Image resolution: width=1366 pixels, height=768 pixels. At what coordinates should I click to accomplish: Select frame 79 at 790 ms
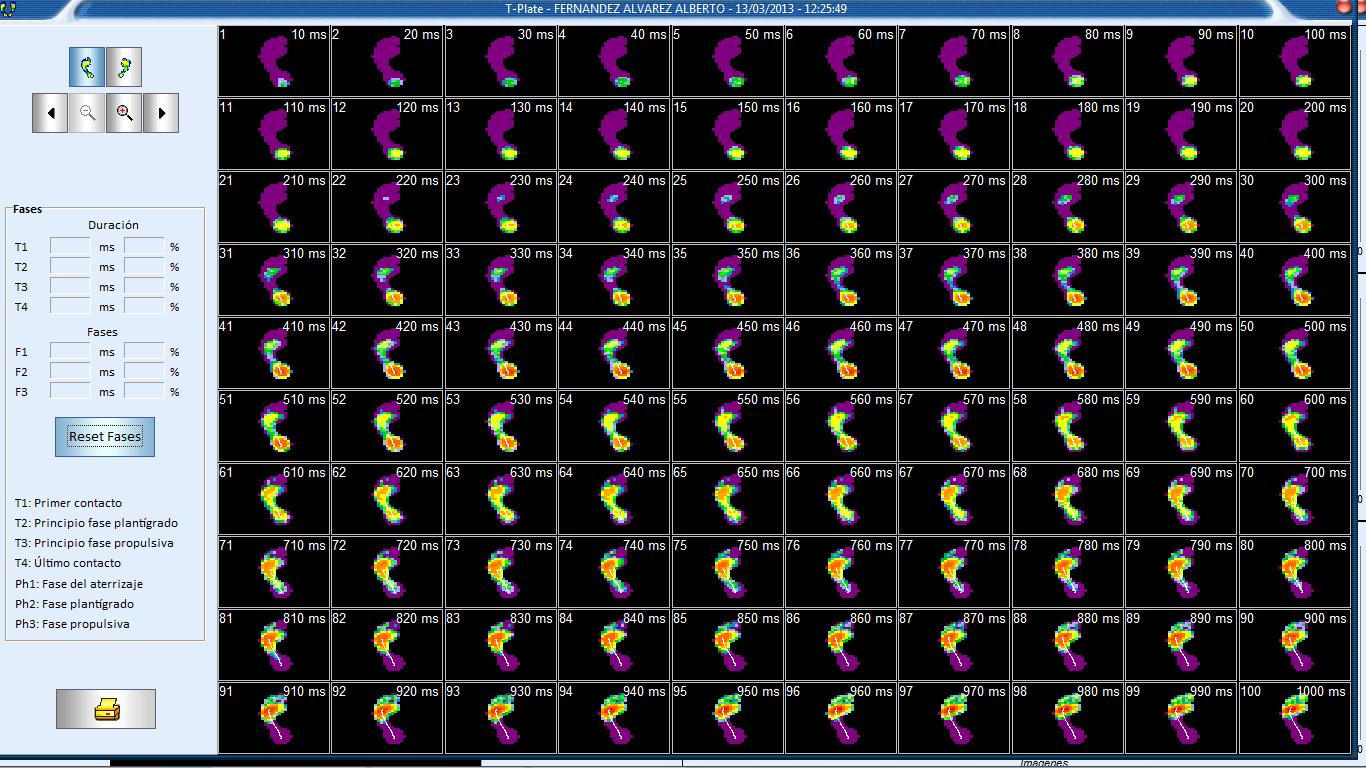click(x=1181, y=572)
